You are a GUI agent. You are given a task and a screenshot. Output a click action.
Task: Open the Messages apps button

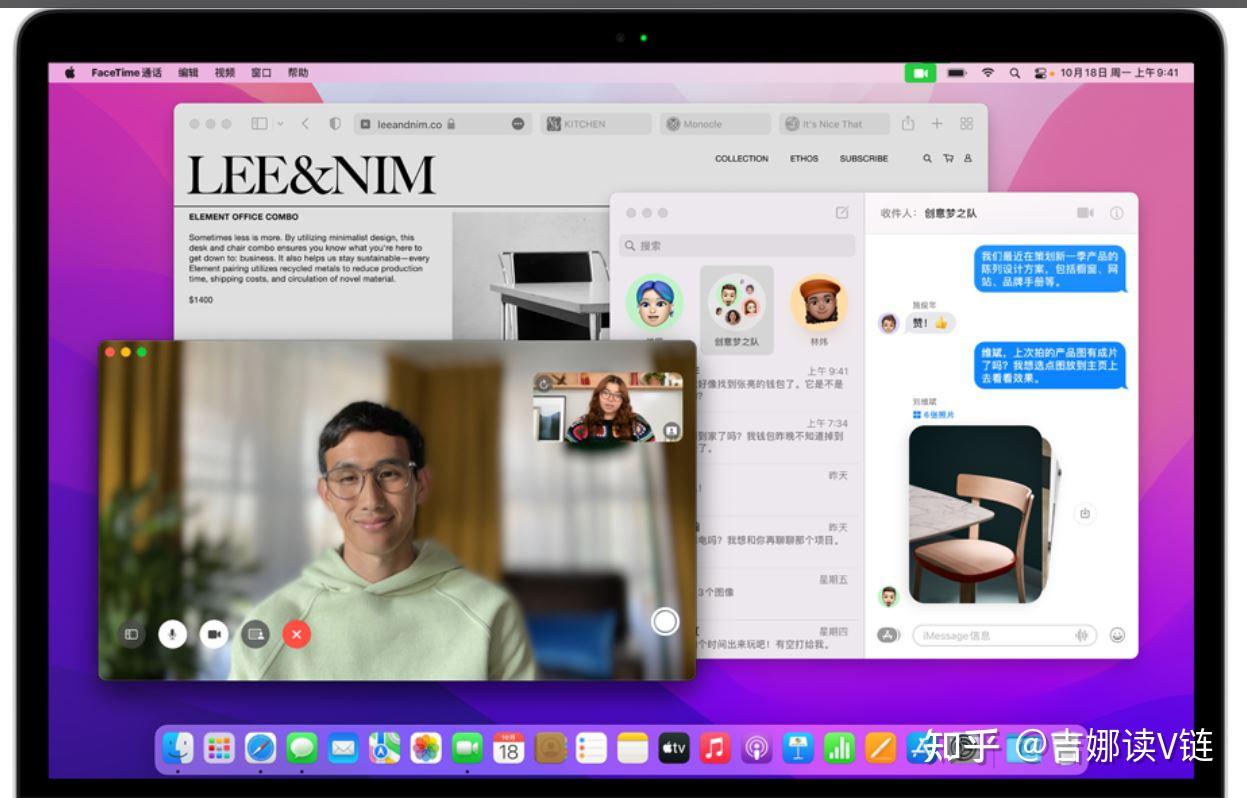point(889,635)
